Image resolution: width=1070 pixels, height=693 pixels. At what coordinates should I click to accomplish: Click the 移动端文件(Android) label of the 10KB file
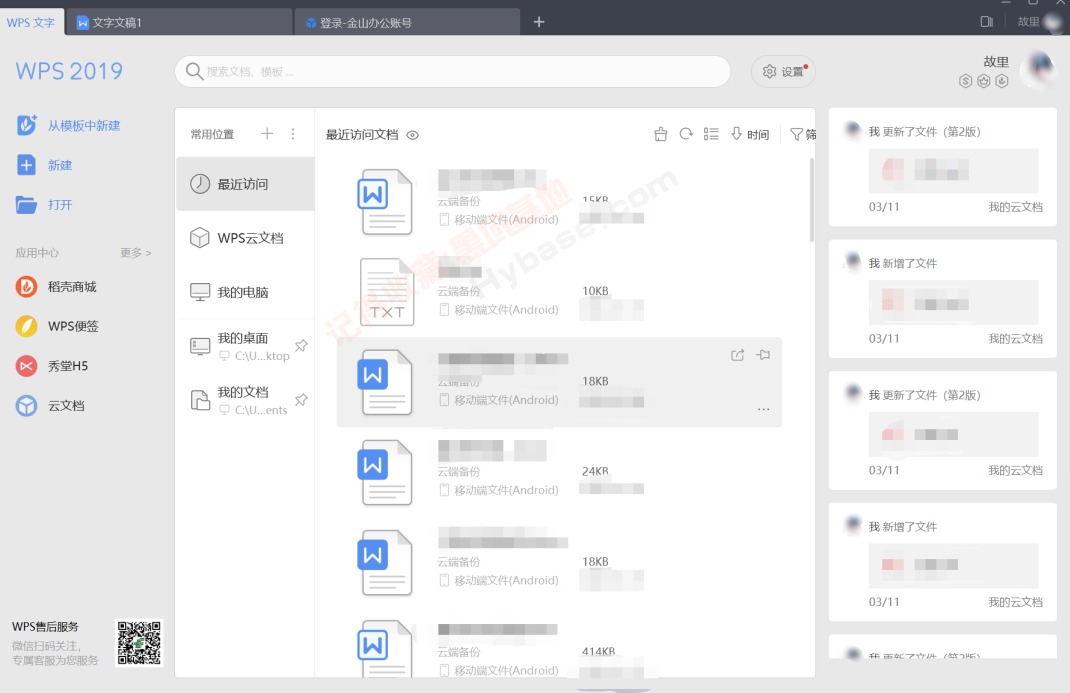click(x=506, y=310)
